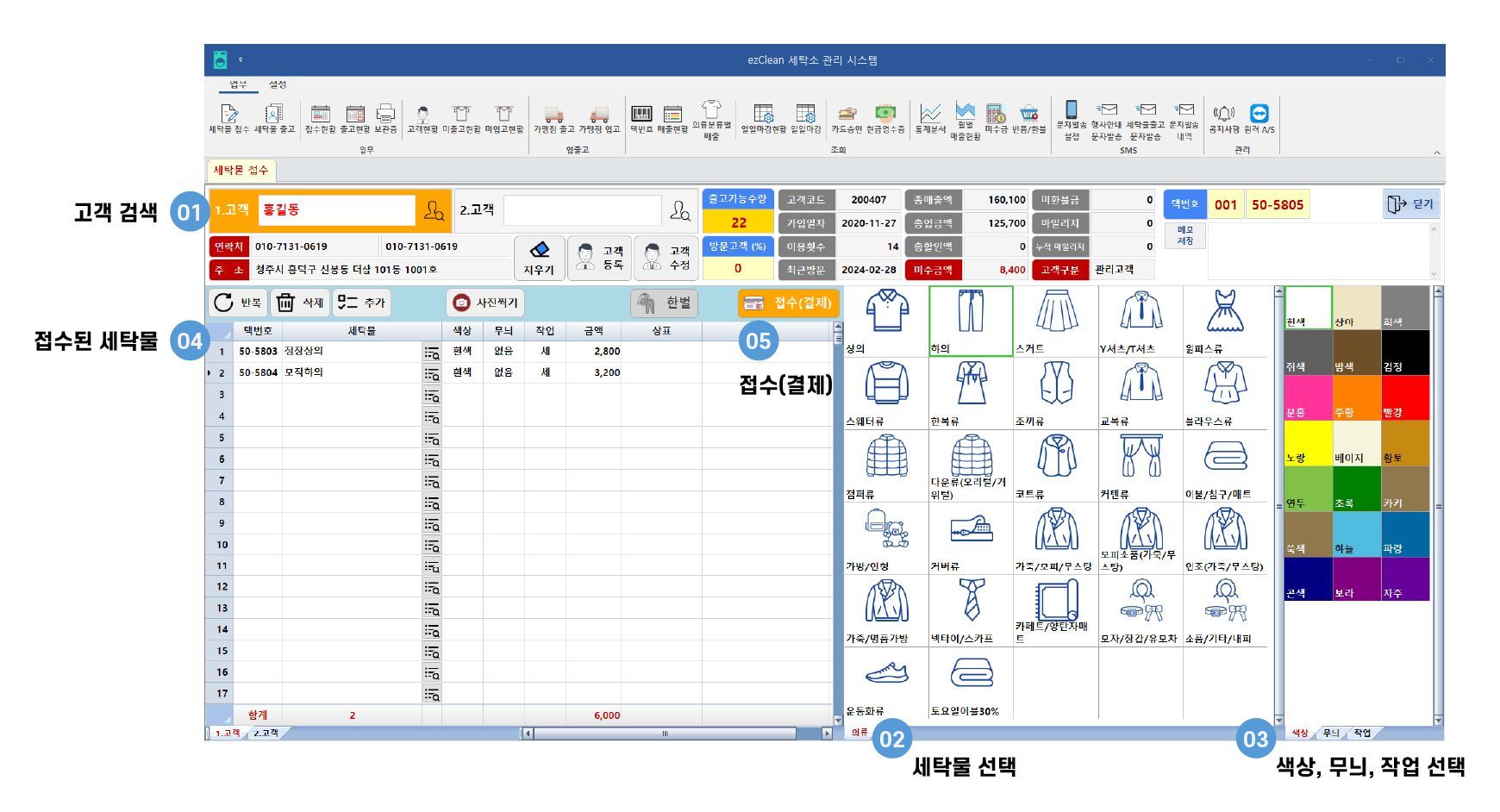Switch to the 설정 ribbon tab
The image size is (1500, 812).
click(278, 84)
